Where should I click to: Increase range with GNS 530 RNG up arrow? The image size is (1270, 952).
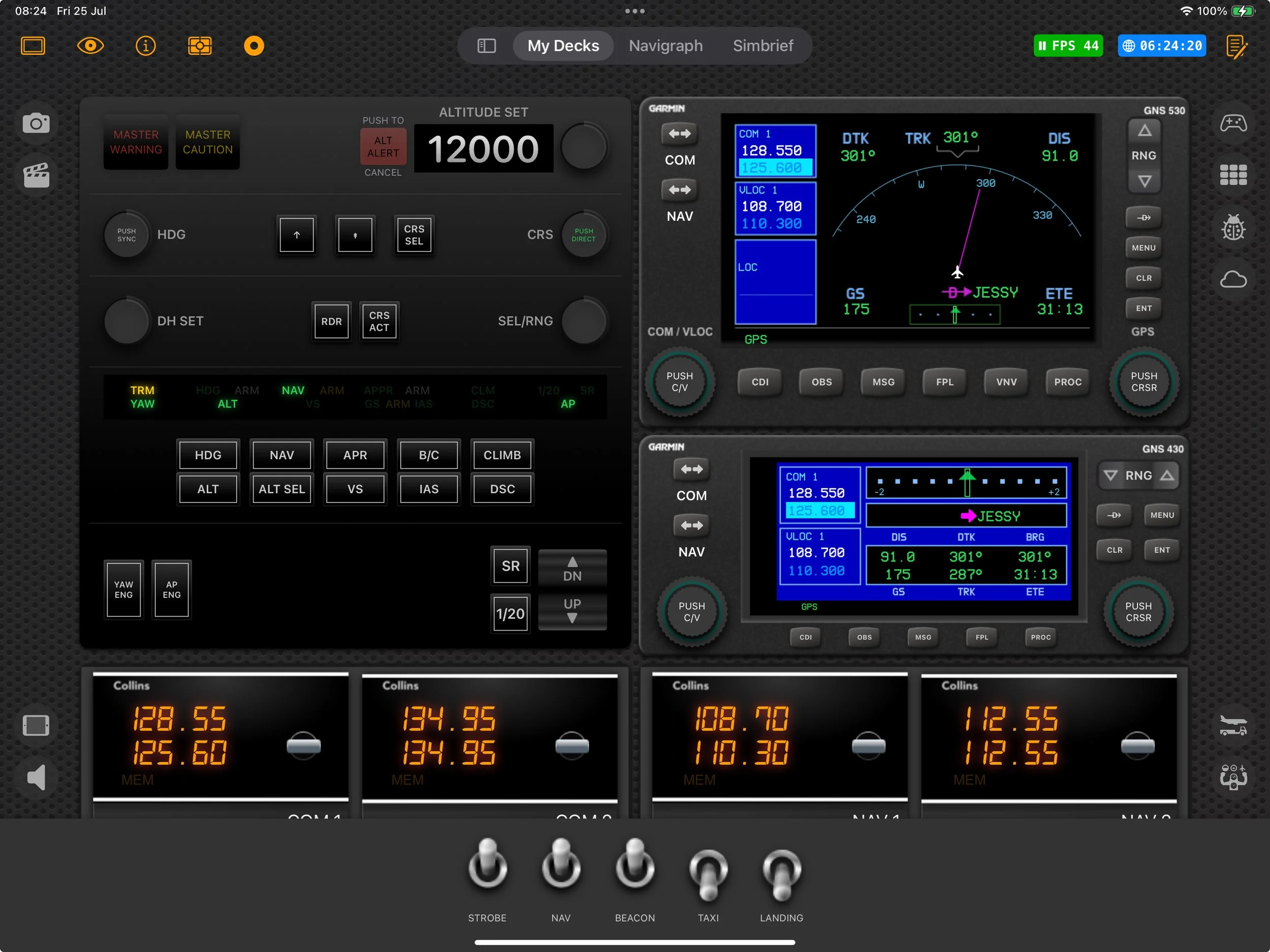point(1144,131)
